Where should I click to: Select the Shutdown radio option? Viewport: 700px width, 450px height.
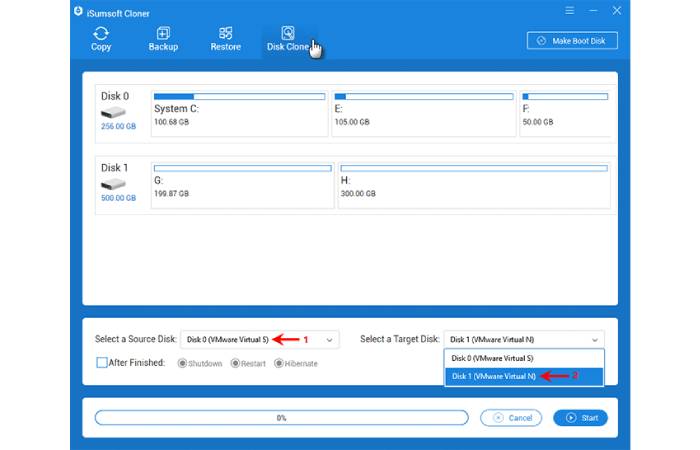(x=182, y=363)
